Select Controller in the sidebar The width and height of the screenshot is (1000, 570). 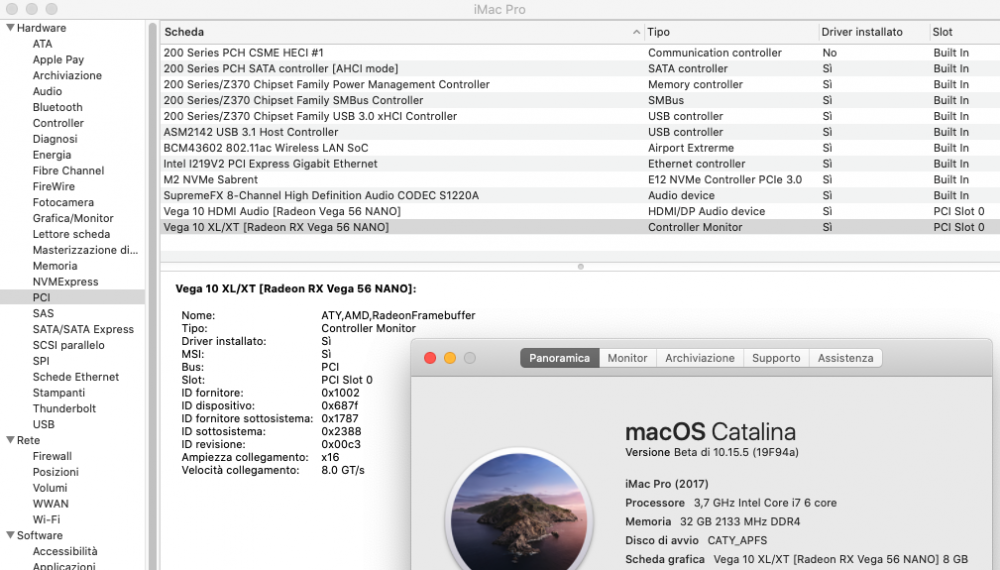click(x=58, y=123)
